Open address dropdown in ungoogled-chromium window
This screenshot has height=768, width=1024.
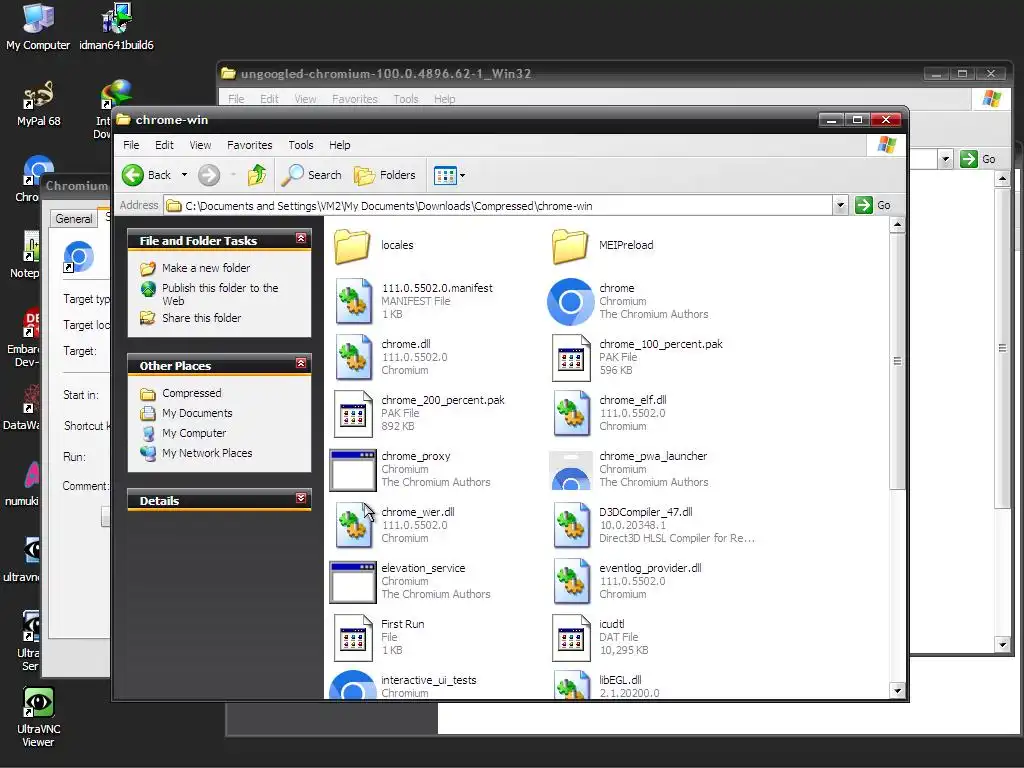pos(945,159)
